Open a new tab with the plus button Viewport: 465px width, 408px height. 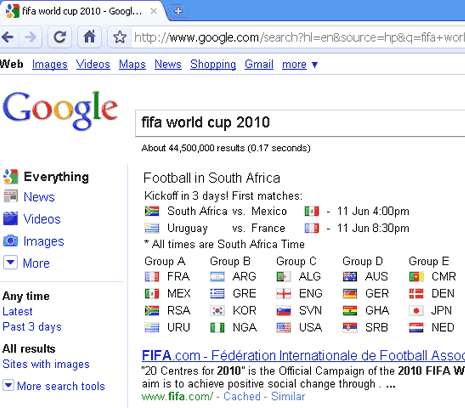click(x=178, y=11)
